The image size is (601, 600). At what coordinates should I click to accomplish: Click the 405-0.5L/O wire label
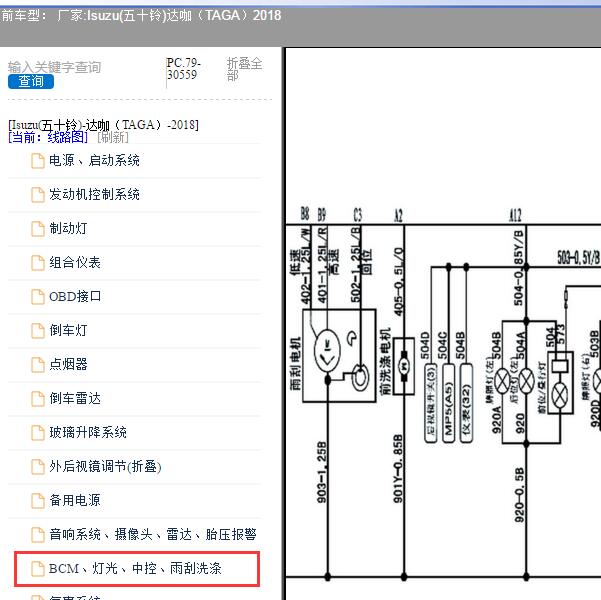click(x=398, y=282)
